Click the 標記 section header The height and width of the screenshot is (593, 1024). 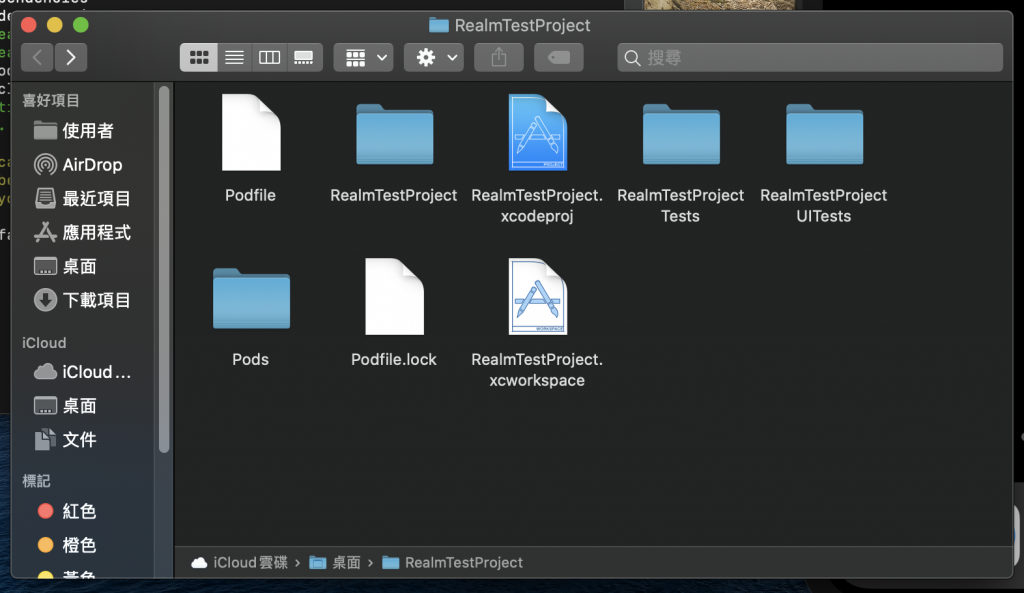(37, 481)
